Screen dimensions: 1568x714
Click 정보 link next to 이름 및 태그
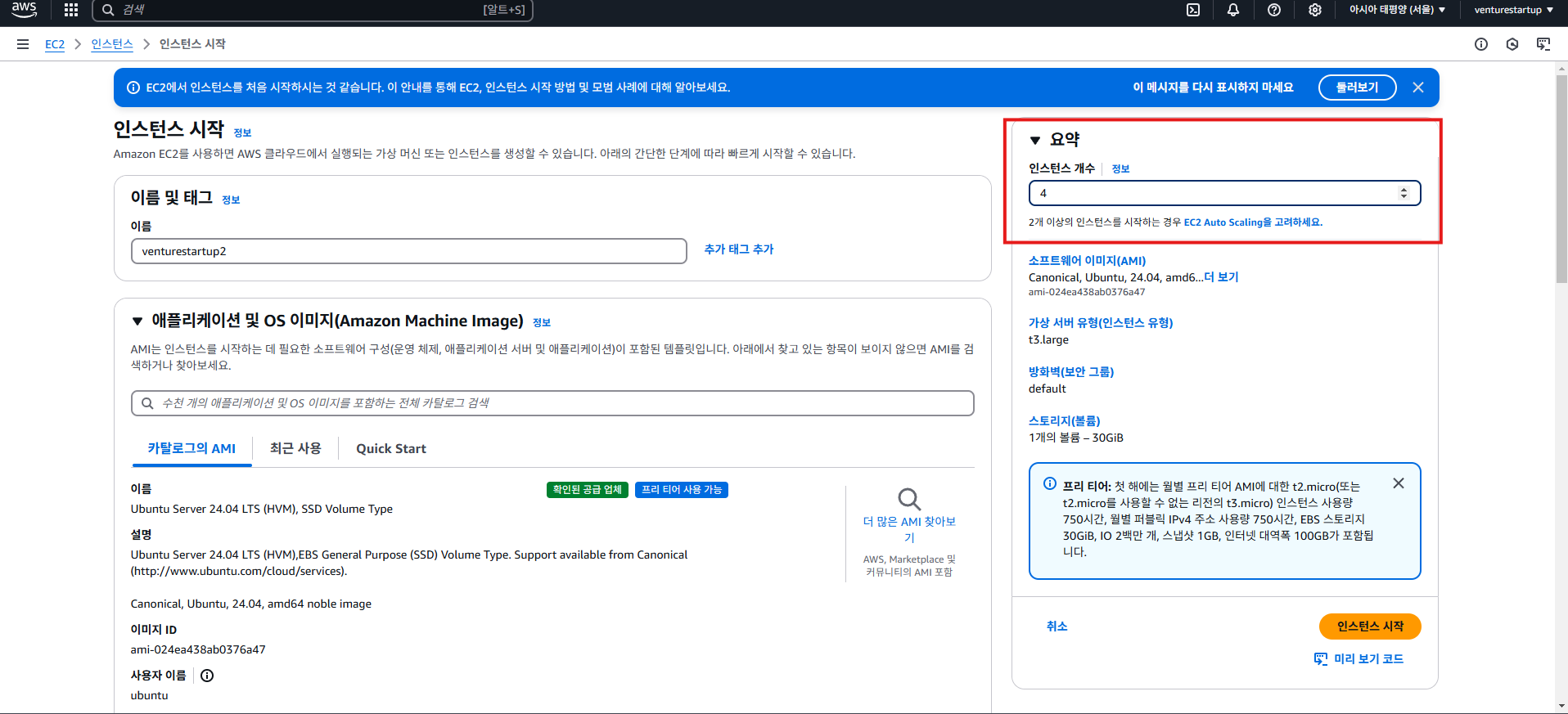tap(231, 200)
